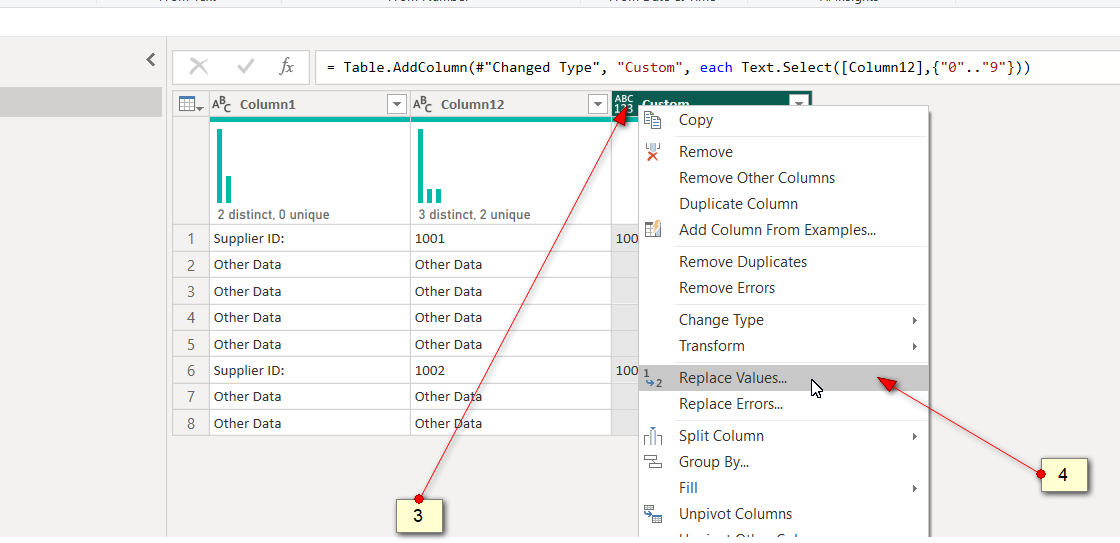This screenshot has height=543, width=1120.
Task: Click Column1 'Other Data' cell in row 3
Action: point(310,292)
